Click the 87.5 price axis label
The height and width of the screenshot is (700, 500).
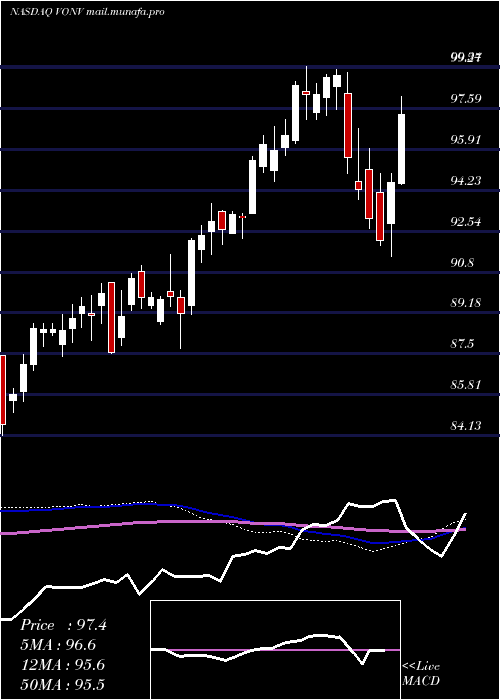click(x=462, y=344)
